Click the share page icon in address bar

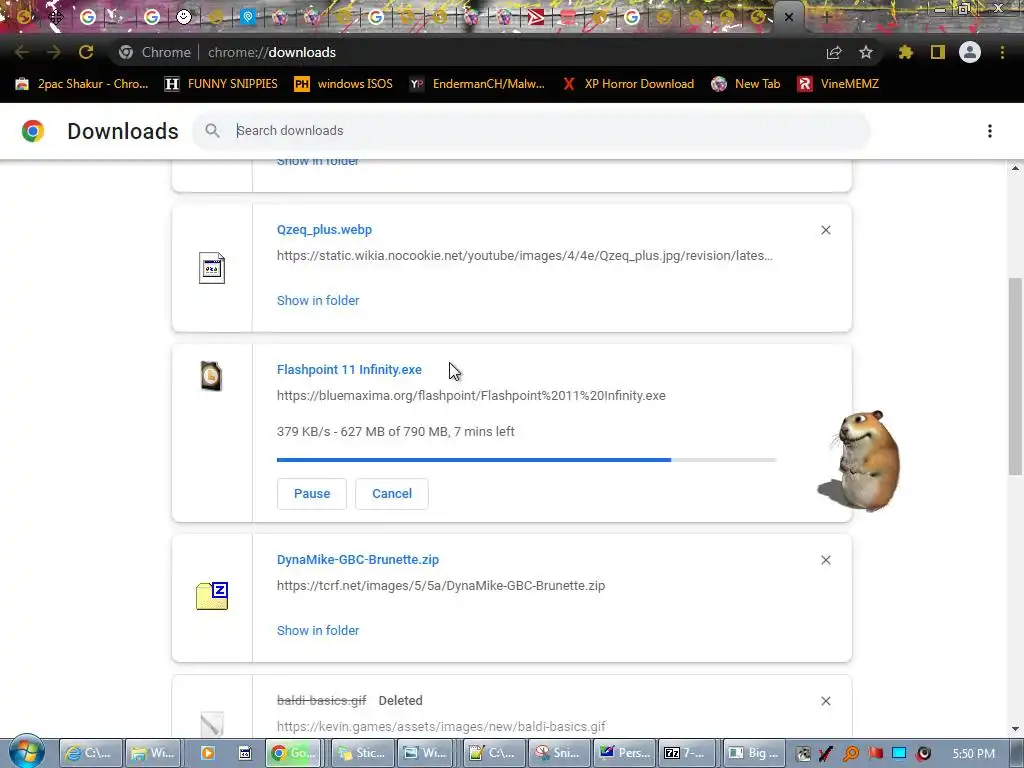(x=834, y=52)
